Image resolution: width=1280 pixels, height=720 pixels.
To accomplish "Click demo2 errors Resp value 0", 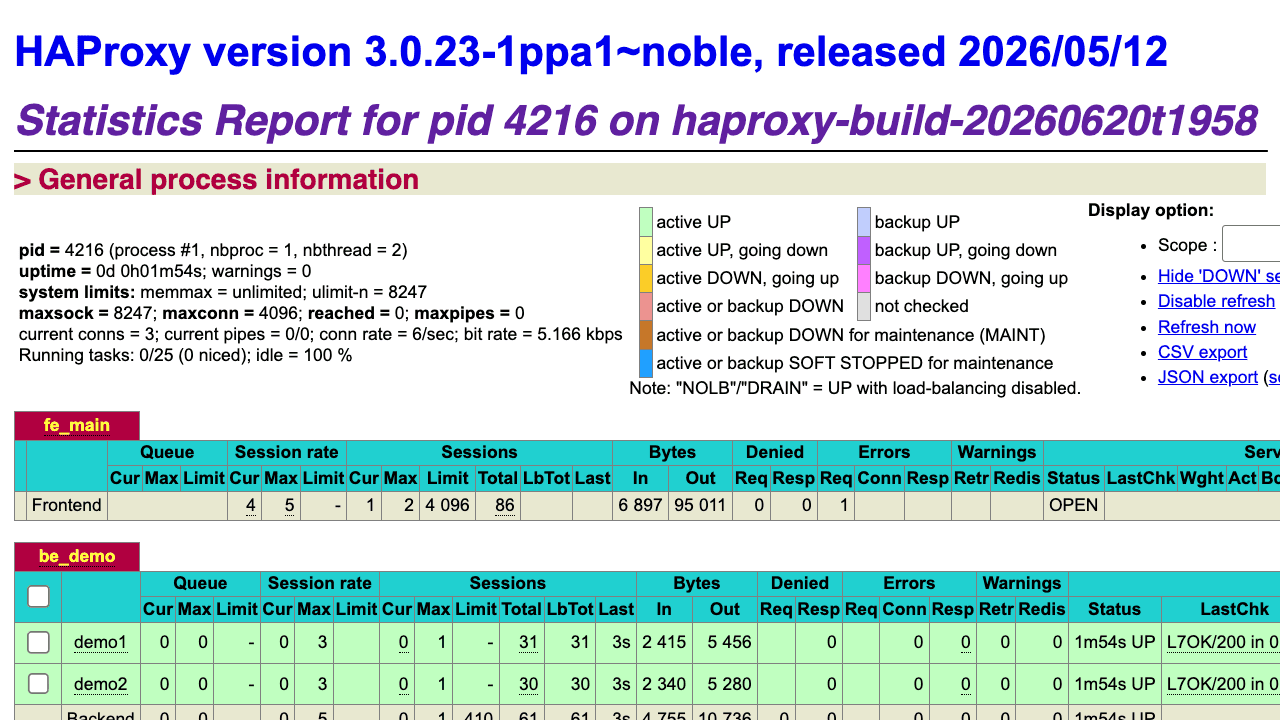I will (965, 684).
